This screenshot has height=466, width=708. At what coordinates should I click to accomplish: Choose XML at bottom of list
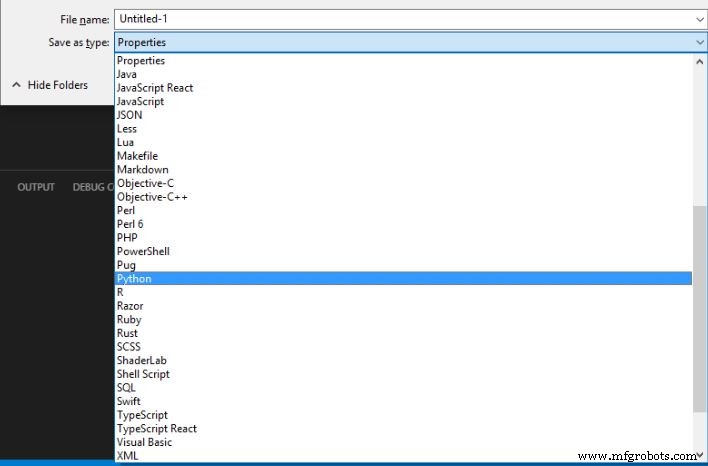pyautogui.click(x=127, y=456)
